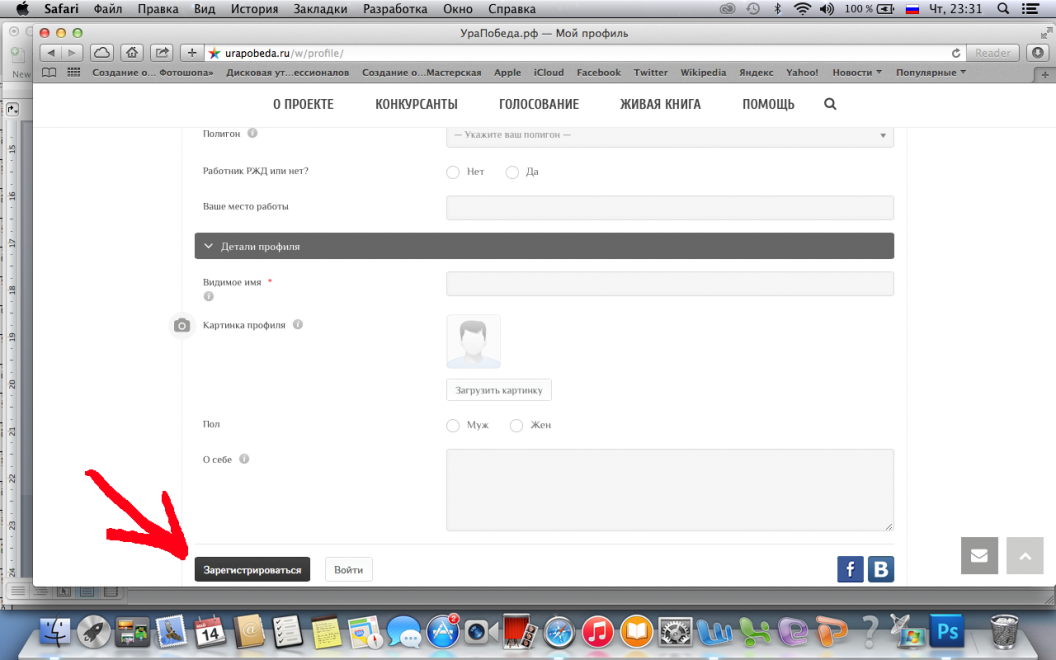Viewport: 1056px width, 660px height.
Task: Click the info icon under Видимое имя
Action: click(x=209, y=296)
